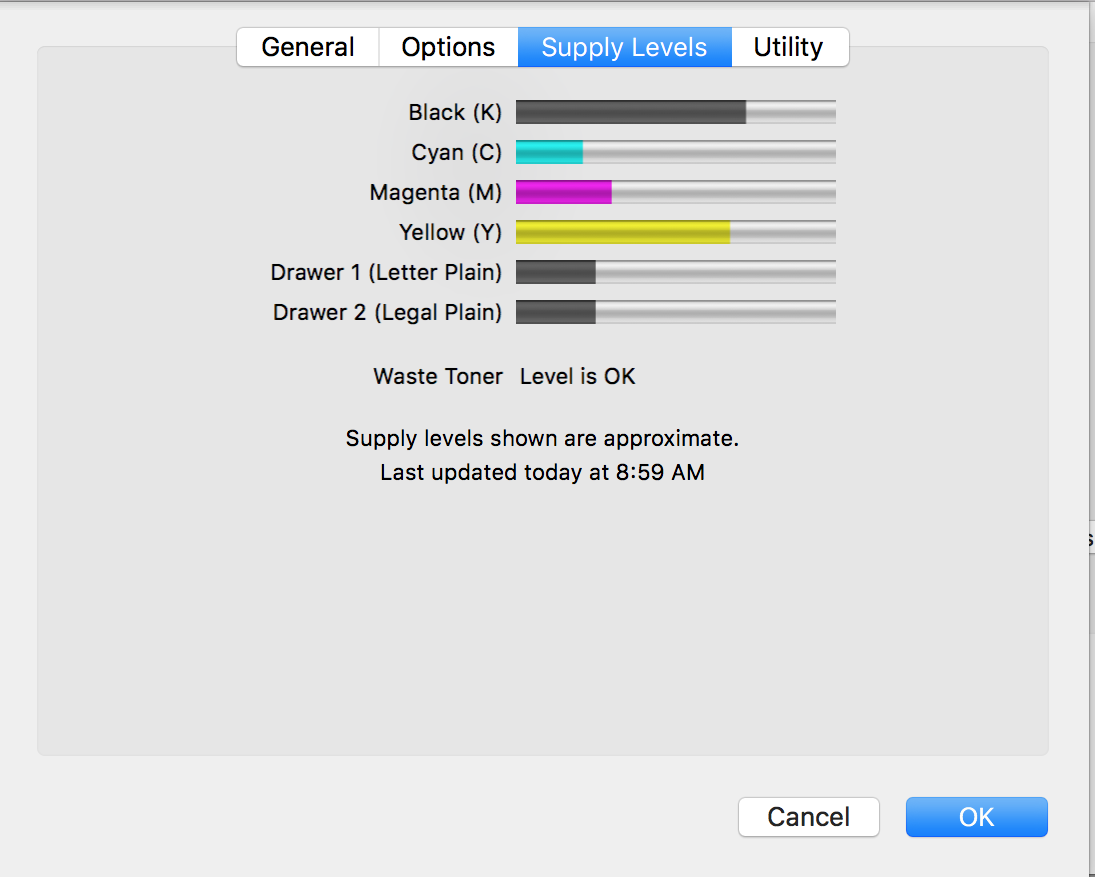Click the Drawer 1 paper level bar
This screenshot has height=877, width=1095.
[x=675, y=272]
